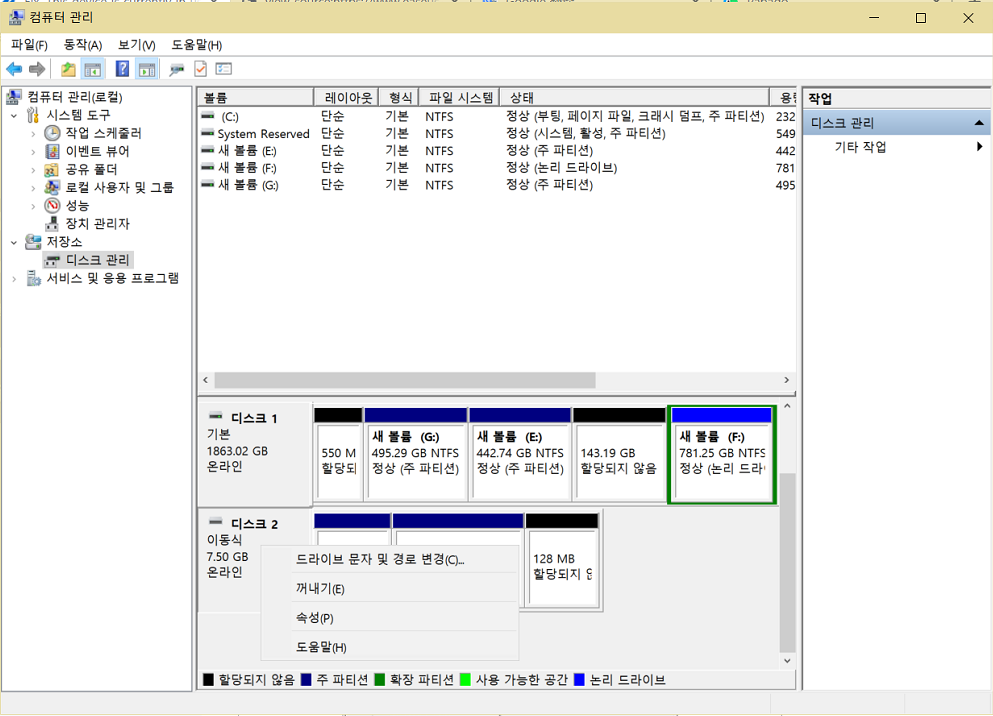The height and width of the screenshot is (716, 993).
Task: Toggle the Show/Hide Console Tree toolbar button
Action: pyautogui.click(x=93, y=69)
